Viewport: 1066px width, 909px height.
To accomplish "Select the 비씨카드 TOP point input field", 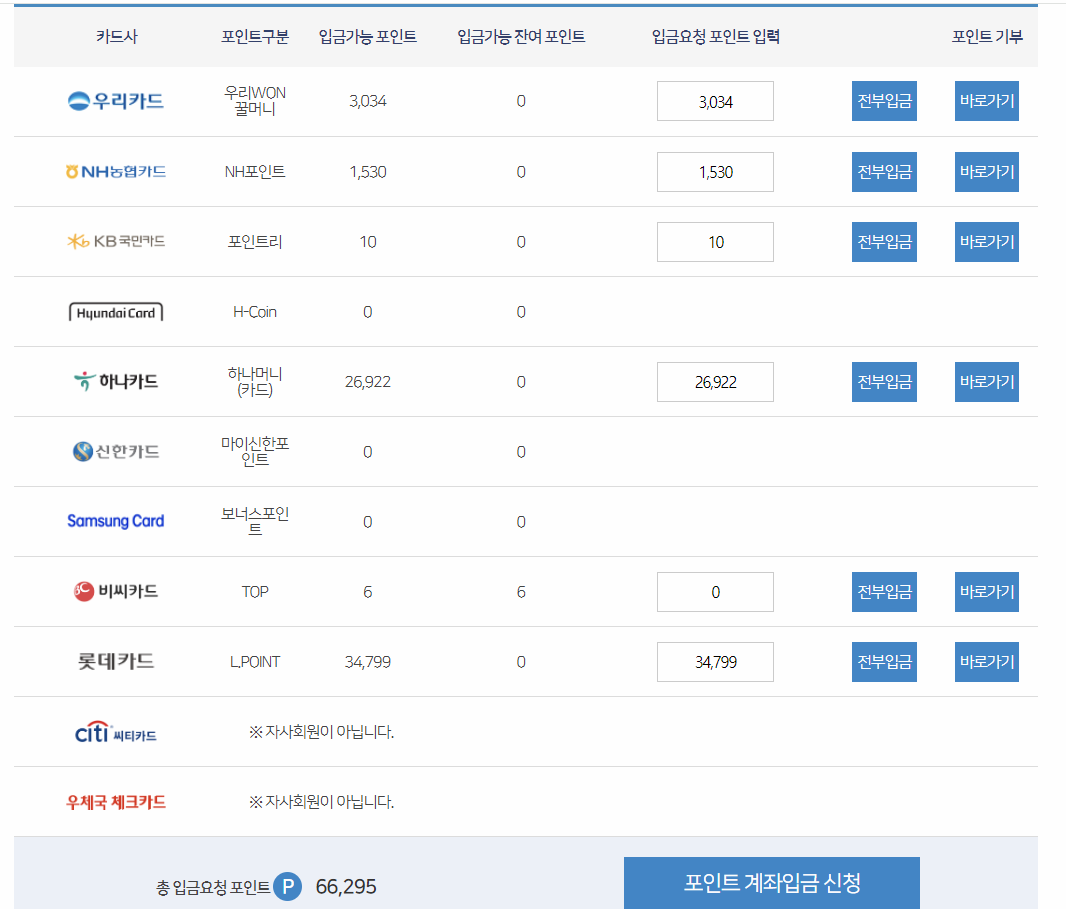I will click(x=715, y=591).
